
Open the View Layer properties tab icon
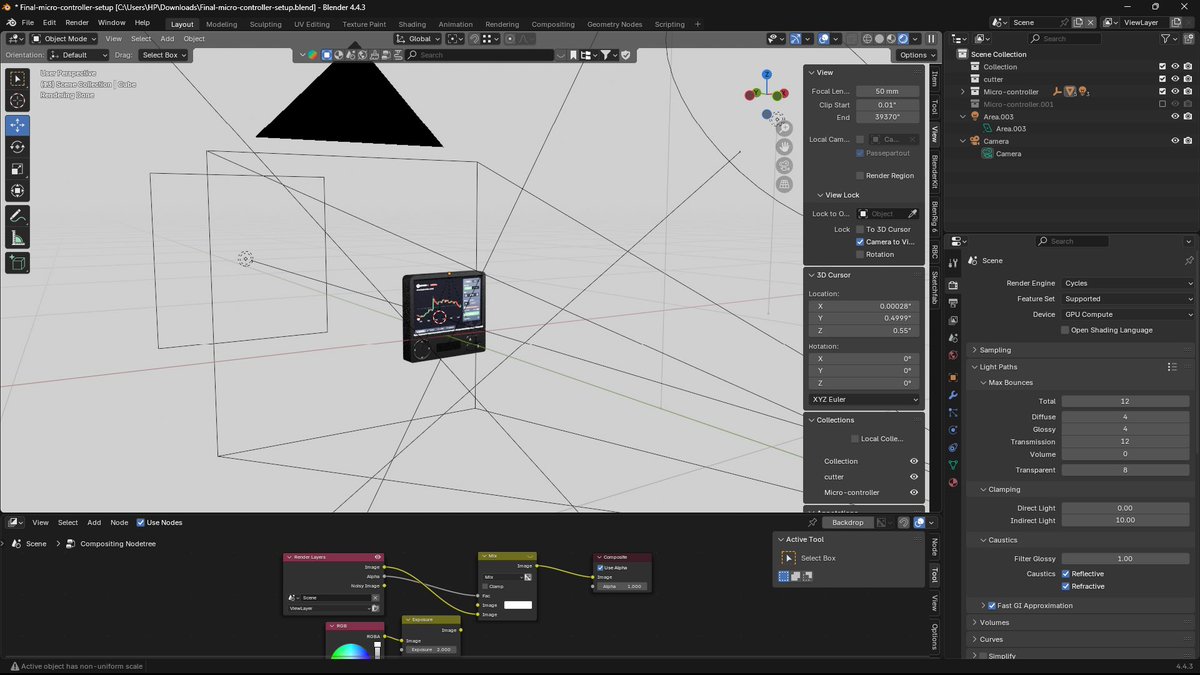point(953,321)
